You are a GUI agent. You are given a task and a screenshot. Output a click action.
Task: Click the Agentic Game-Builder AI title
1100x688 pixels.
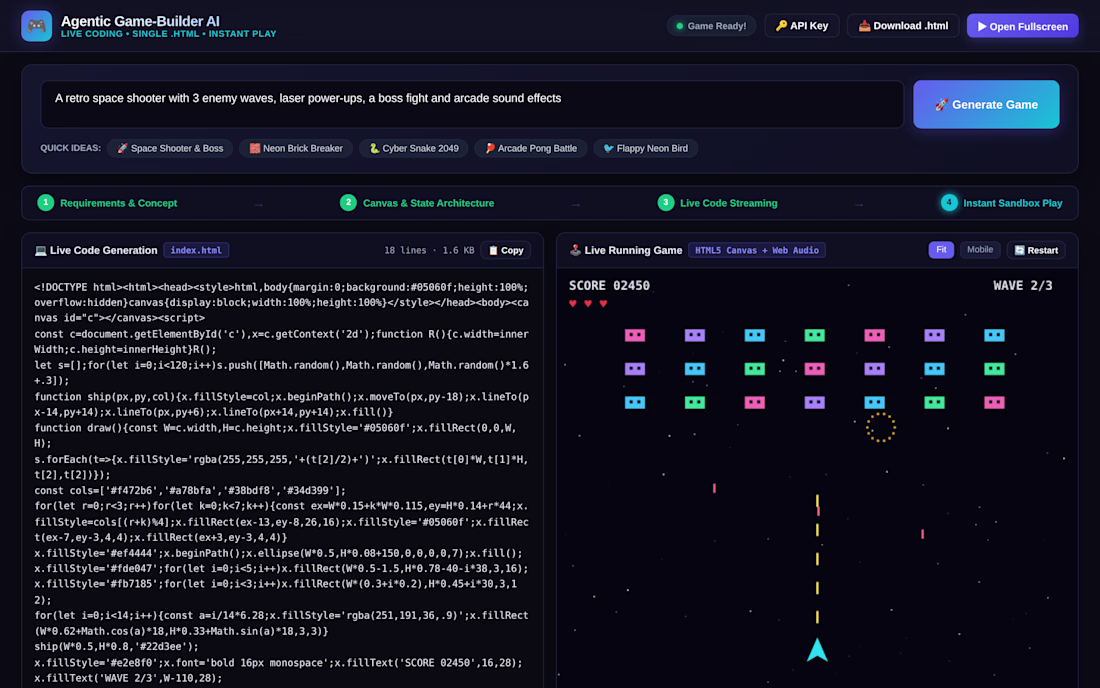[140, 21]
